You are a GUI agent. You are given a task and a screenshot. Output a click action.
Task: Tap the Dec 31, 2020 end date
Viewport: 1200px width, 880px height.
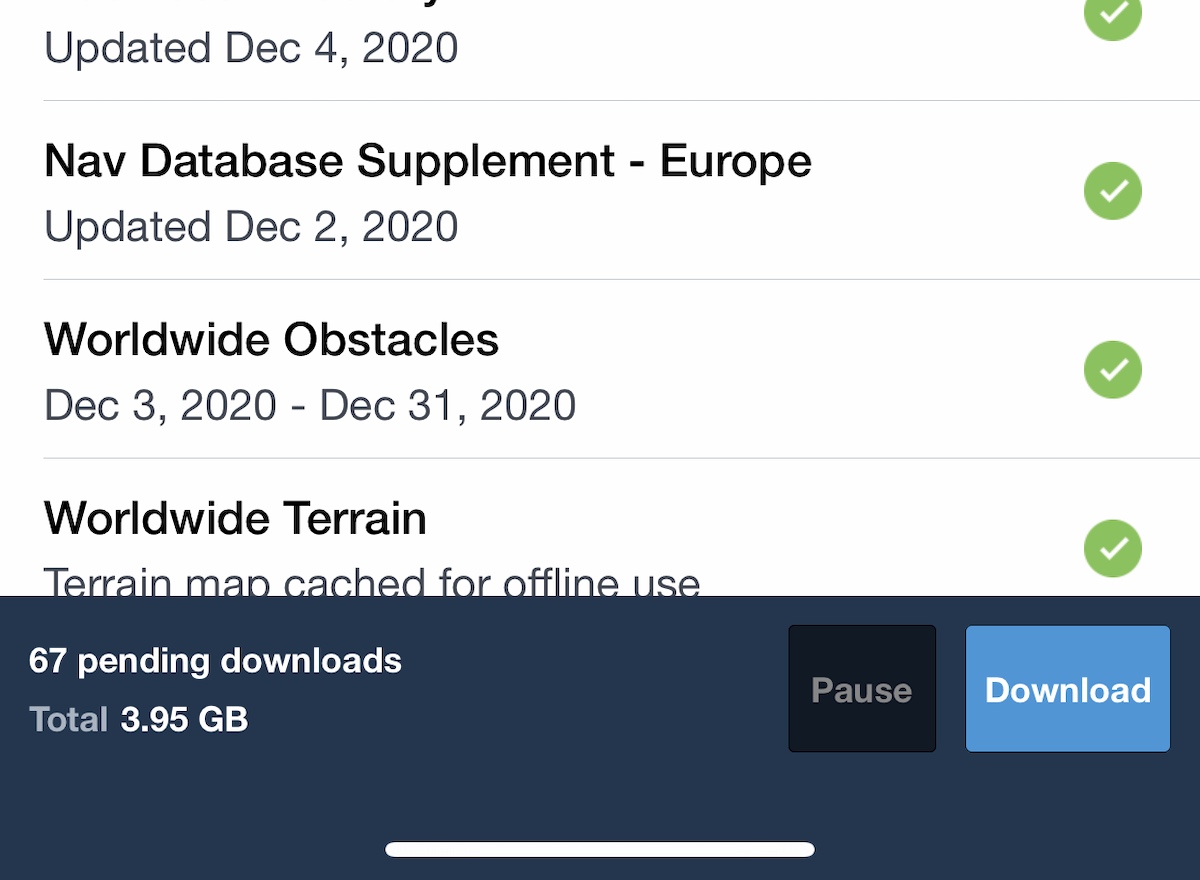[x=448, y=405]
